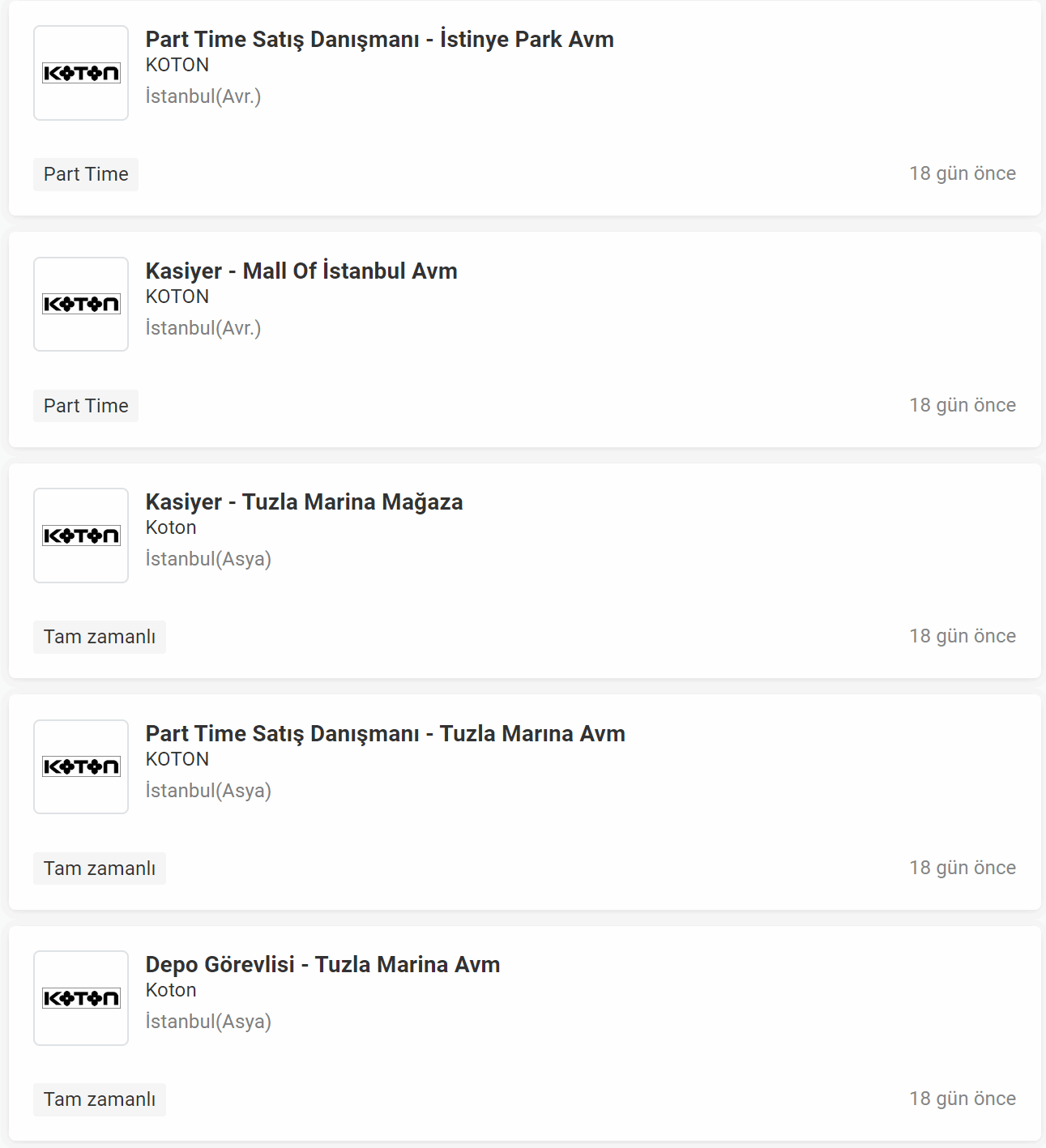Click İstanbul(Asya) location of Kasiyer Tuzla Marina listing
This screenshot has height=1148, width=1046.
tap(208, 559)
